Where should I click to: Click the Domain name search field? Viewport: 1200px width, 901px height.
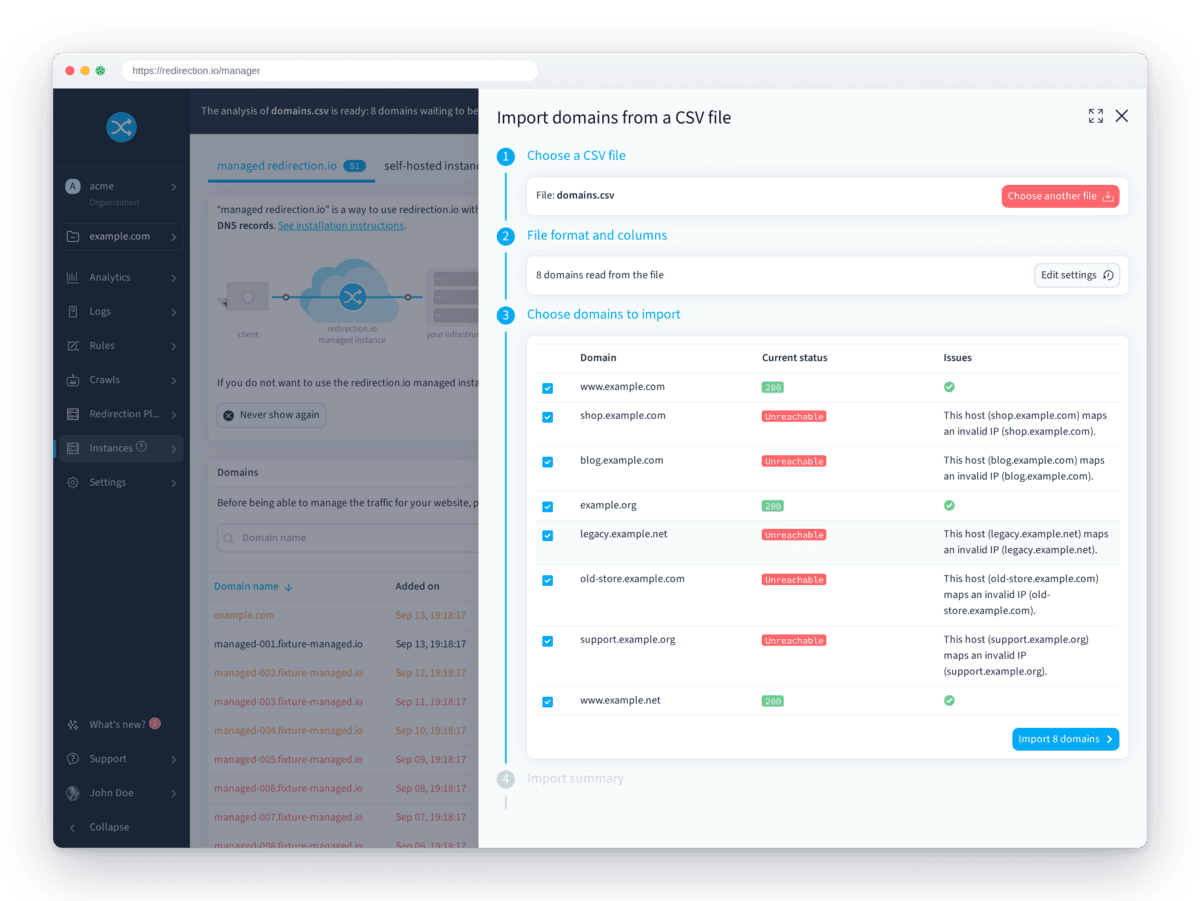tap(347, 538)
